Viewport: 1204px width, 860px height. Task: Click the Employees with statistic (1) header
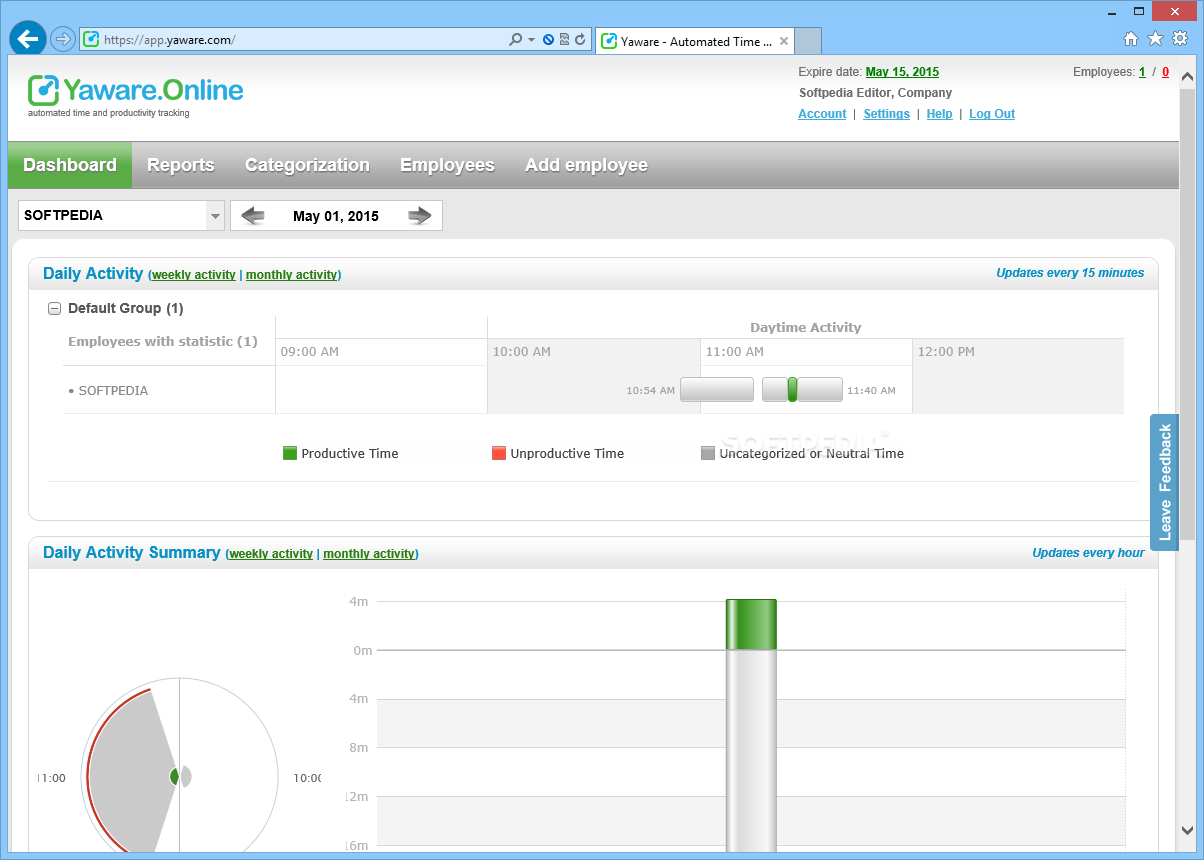[163, 341]
